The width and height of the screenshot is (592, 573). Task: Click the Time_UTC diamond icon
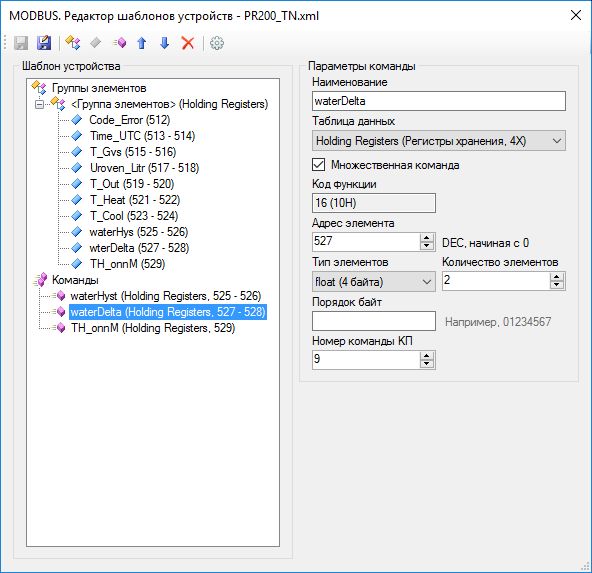77,136
